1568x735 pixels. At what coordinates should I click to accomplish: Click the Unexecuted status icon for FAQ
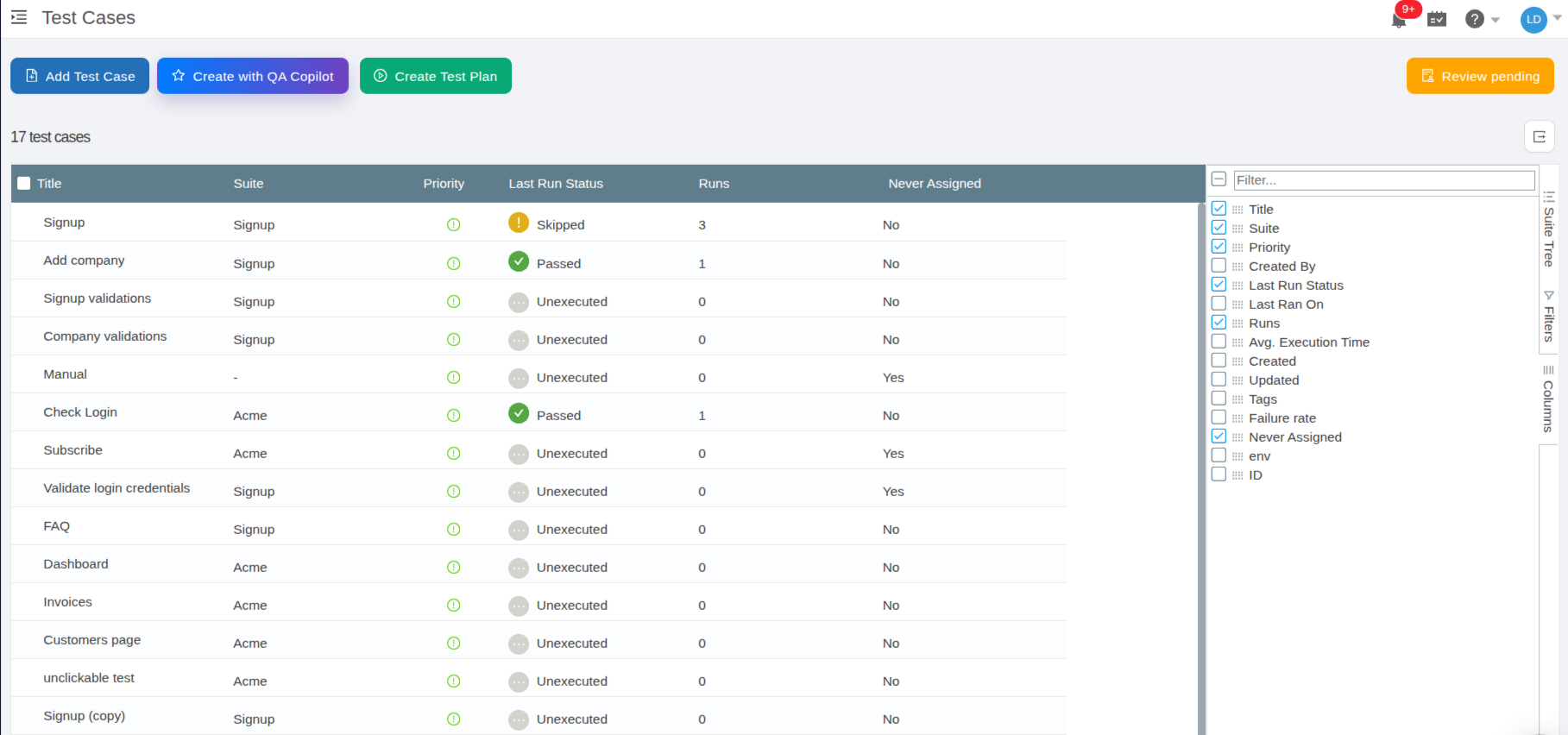(x=518, y=530)
